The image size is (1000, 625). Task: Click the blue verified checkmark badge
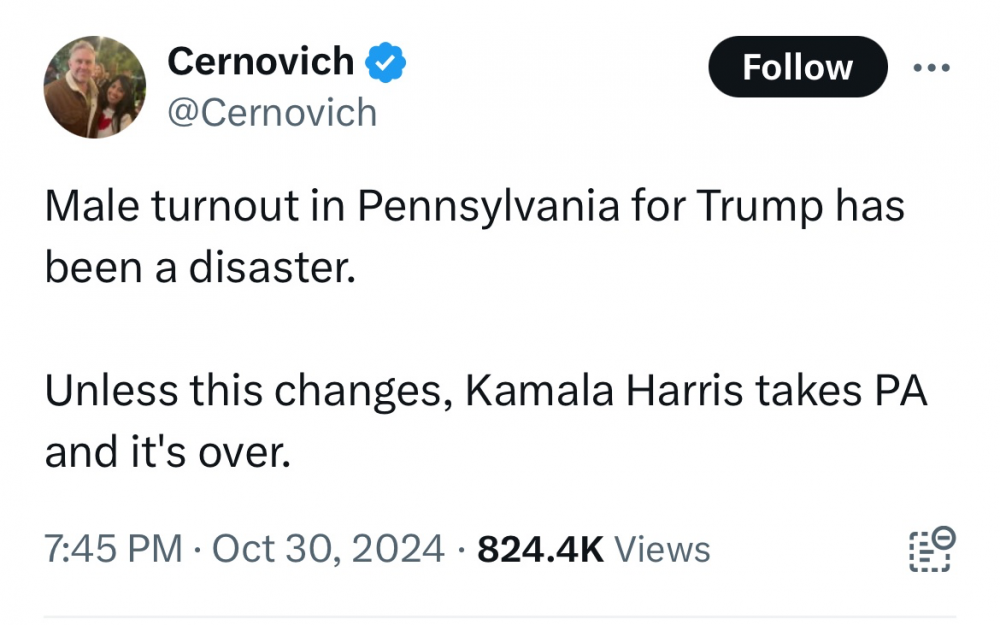[x=385, y=62]
